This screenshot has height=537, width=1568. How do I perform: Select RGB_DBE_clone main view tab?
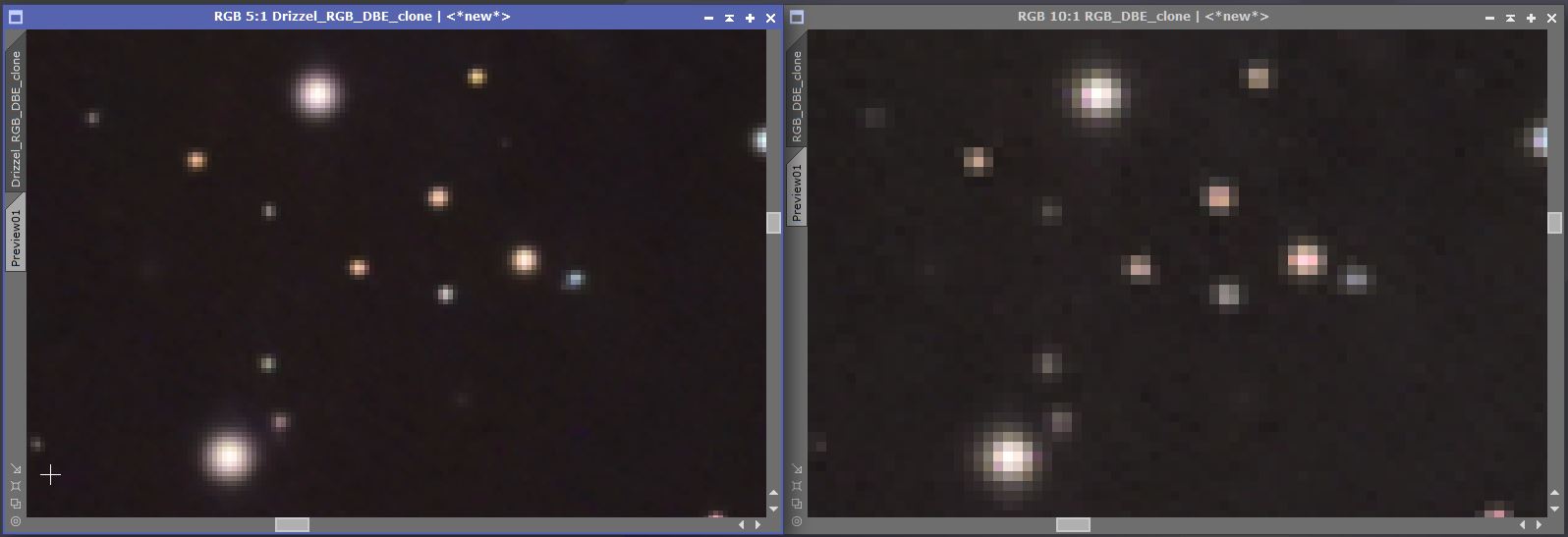pos(797,95)
